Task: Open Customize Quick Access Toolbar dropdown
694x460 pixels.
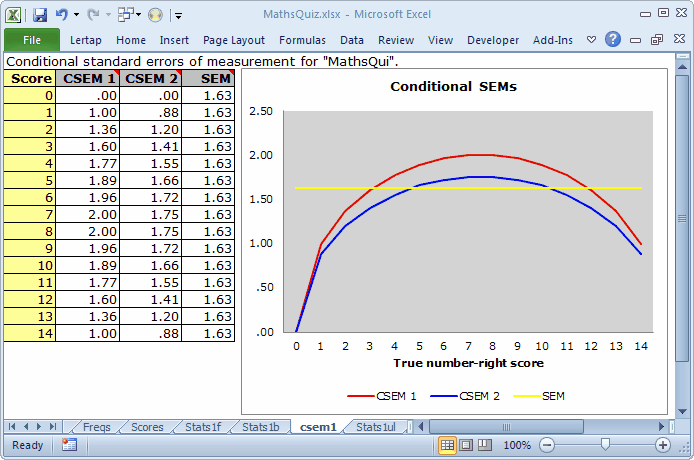Action: click(x=178, y=16)
